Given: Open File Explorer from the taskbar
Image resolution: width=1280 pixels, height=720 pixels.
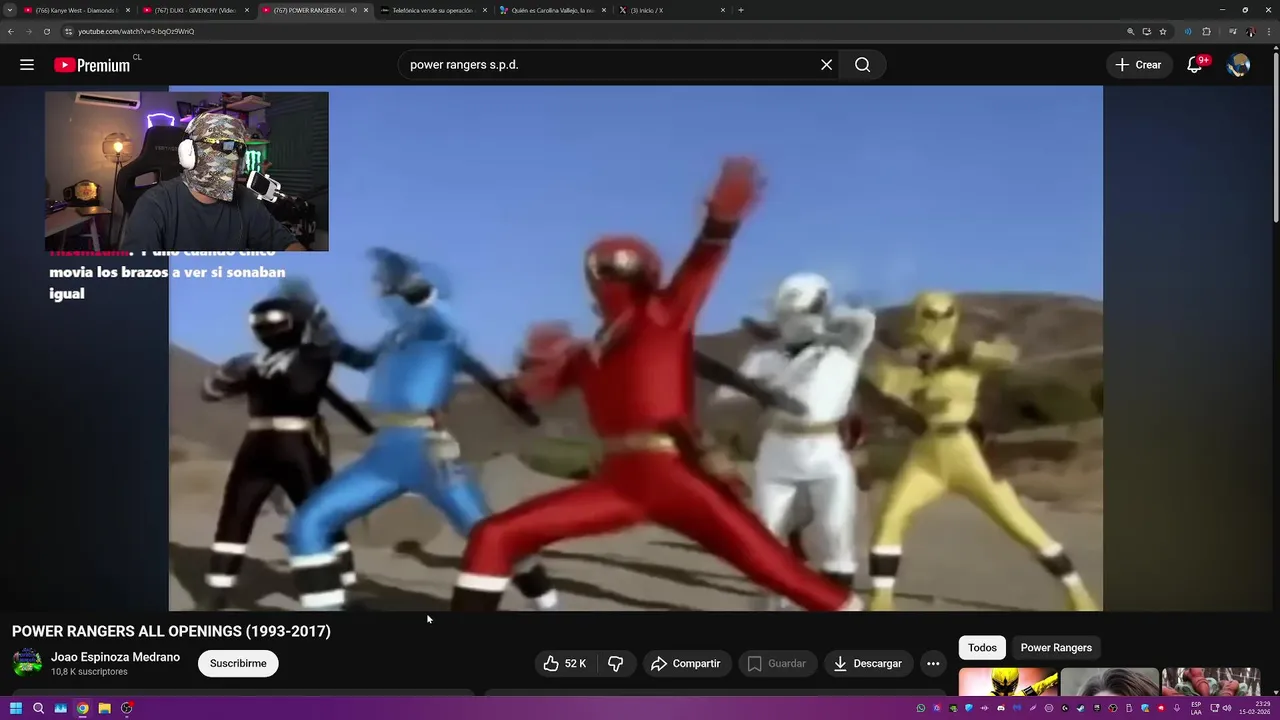Looking at the screenshot, I should [x=105, y=708].
